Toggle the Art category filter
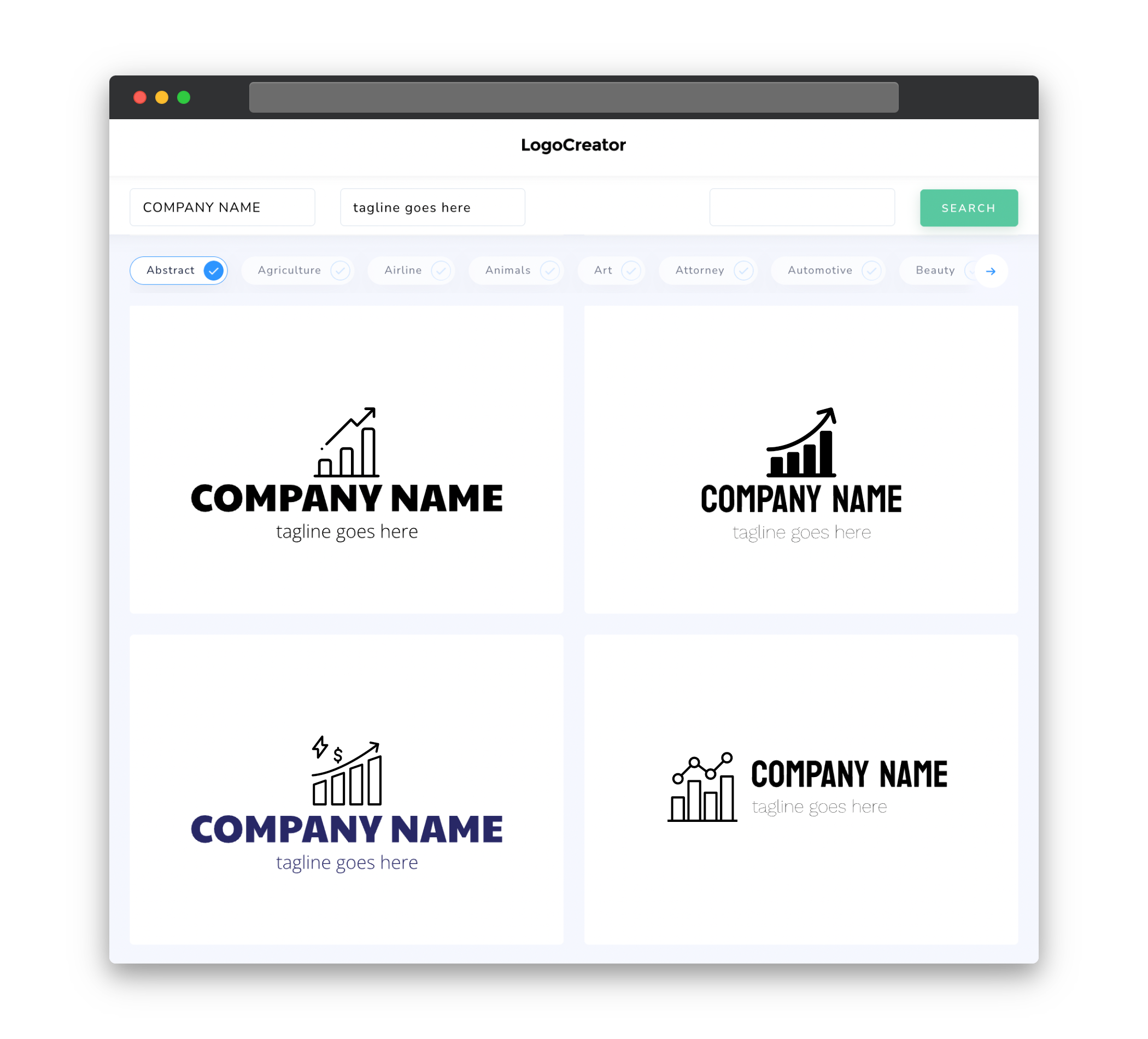1148x1039 pixels. pos(613,270)
